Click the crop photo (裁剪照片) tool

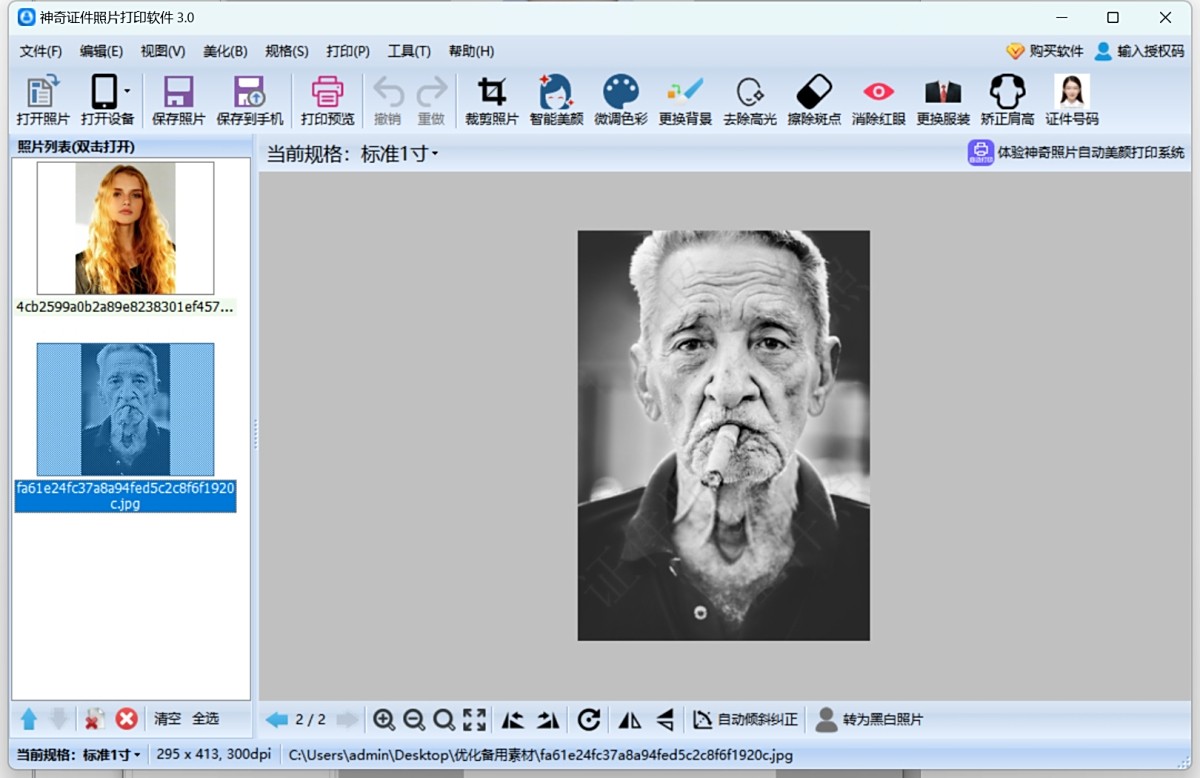491,101
